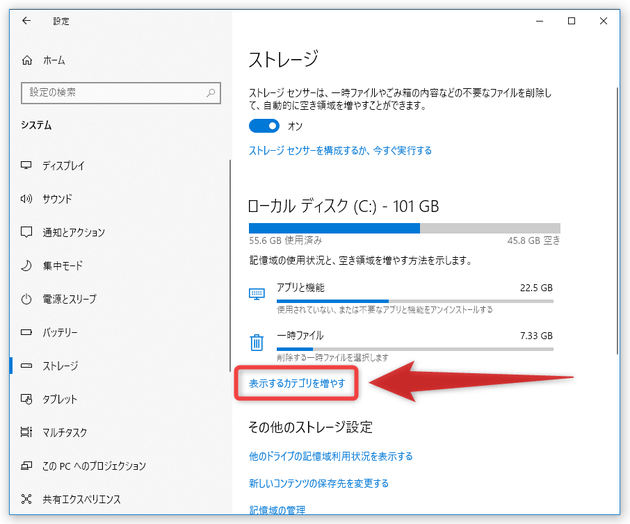630x524 pixels.
Task: Click the 22.5 GB apps size value
Action: [536, 288]
